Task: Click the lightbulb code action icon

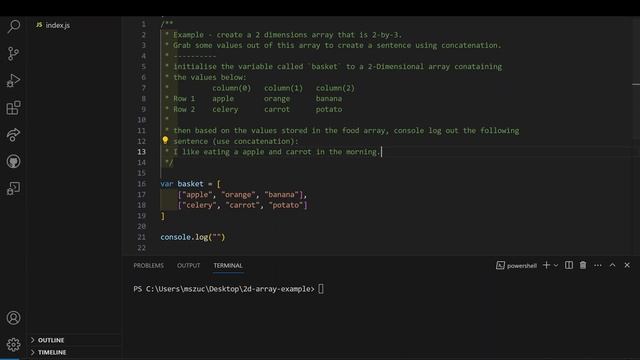Action: coord(165,140)
